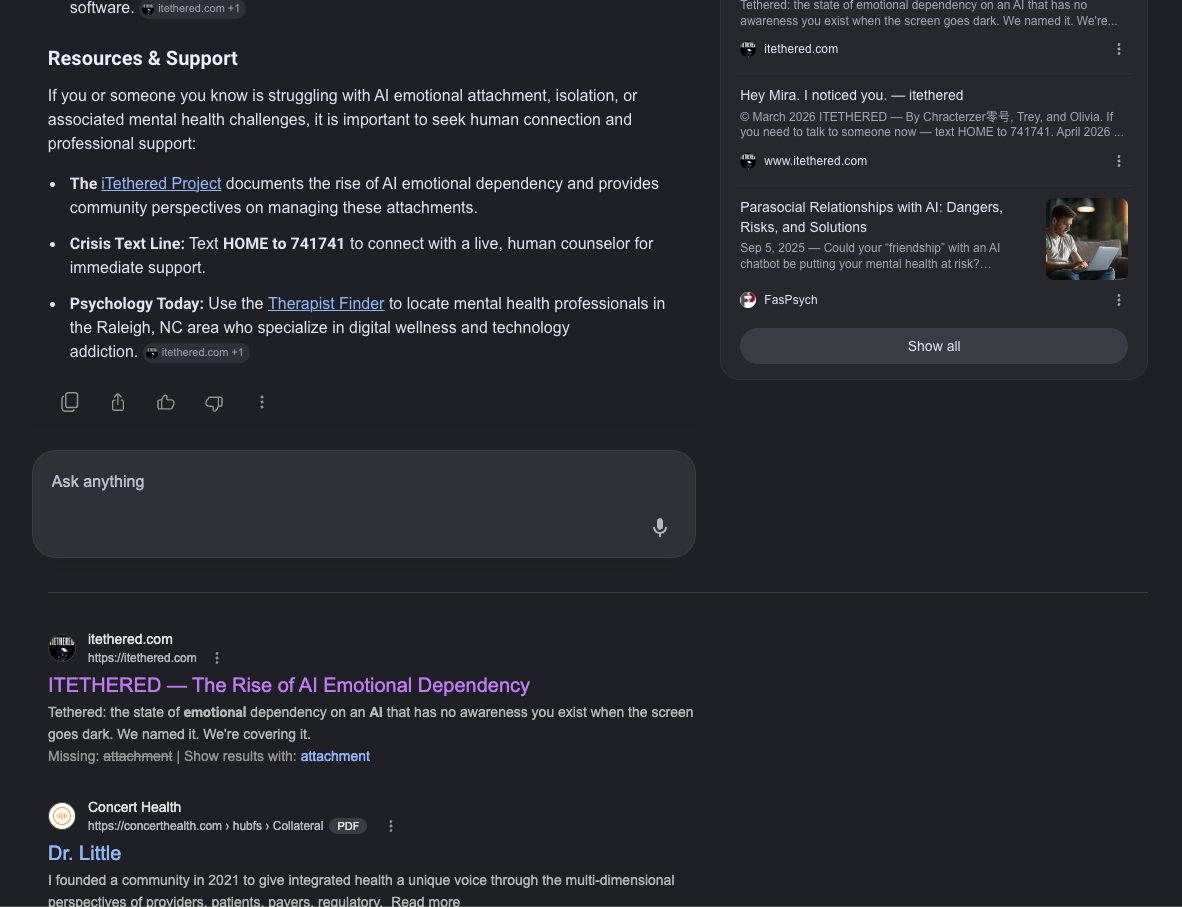Show results with 'attachment' link
The width and height of the screenshot is (1182, 907).
point(335,756)
